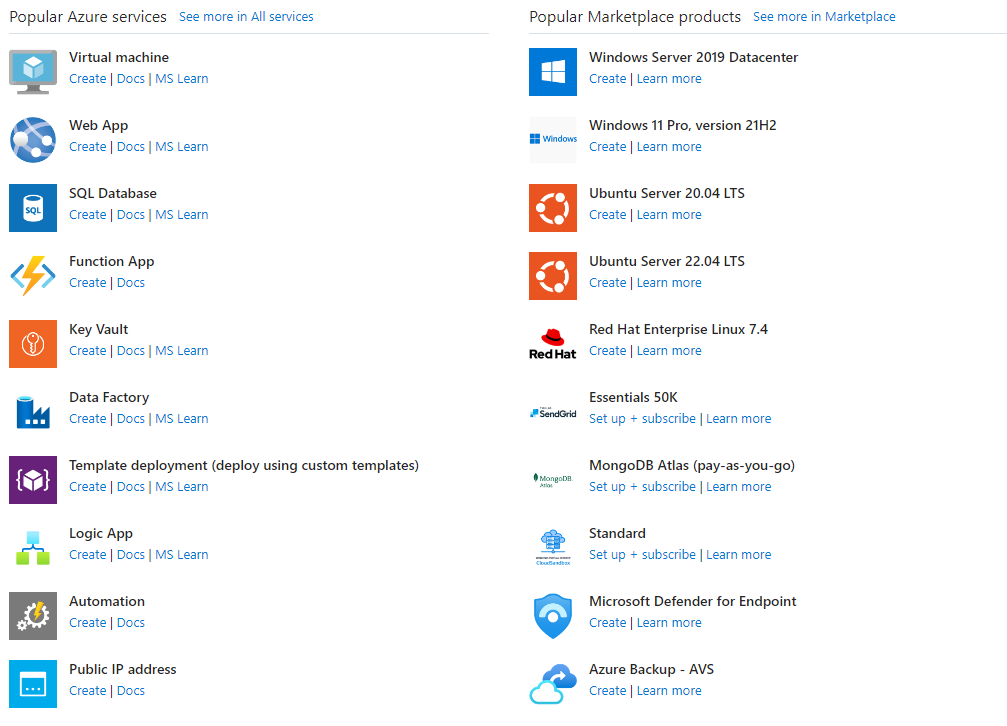Open Docs for Logic App
This screenshot has height=726, width=1007.
click(x=130, y=555)
